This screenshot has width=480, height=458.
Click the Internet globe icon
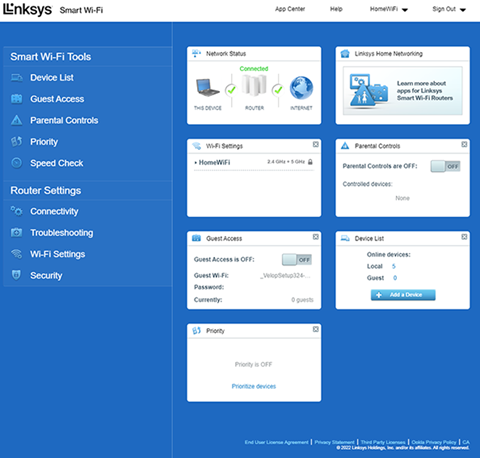pyautogui.click(x=301, y=88)
